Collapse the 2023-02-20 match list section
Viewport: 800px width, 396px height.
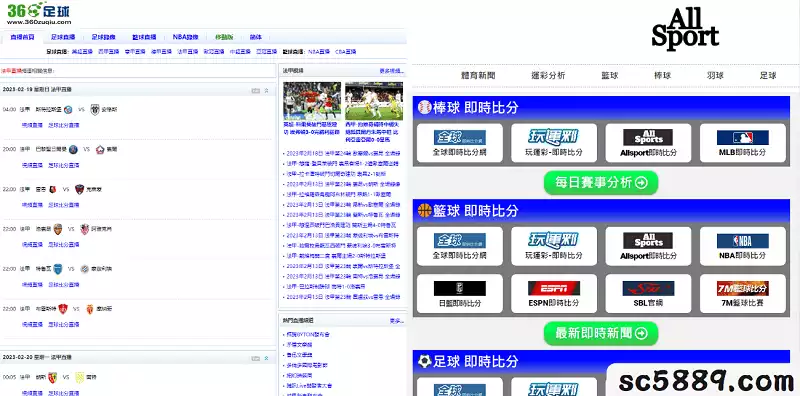[x=266, y=358]
